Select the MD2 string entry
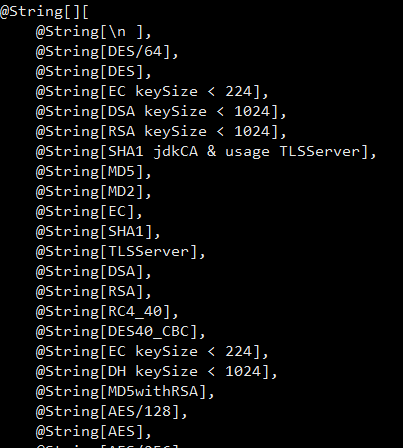 coord(94,192)
